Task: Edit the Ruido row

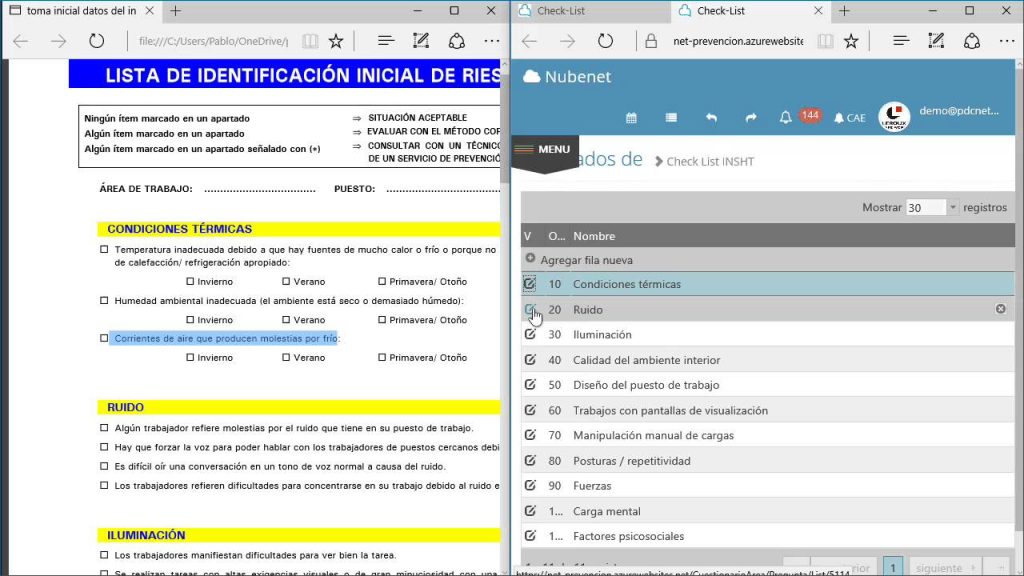Action: pyautogui.click(x=530, y=309)
